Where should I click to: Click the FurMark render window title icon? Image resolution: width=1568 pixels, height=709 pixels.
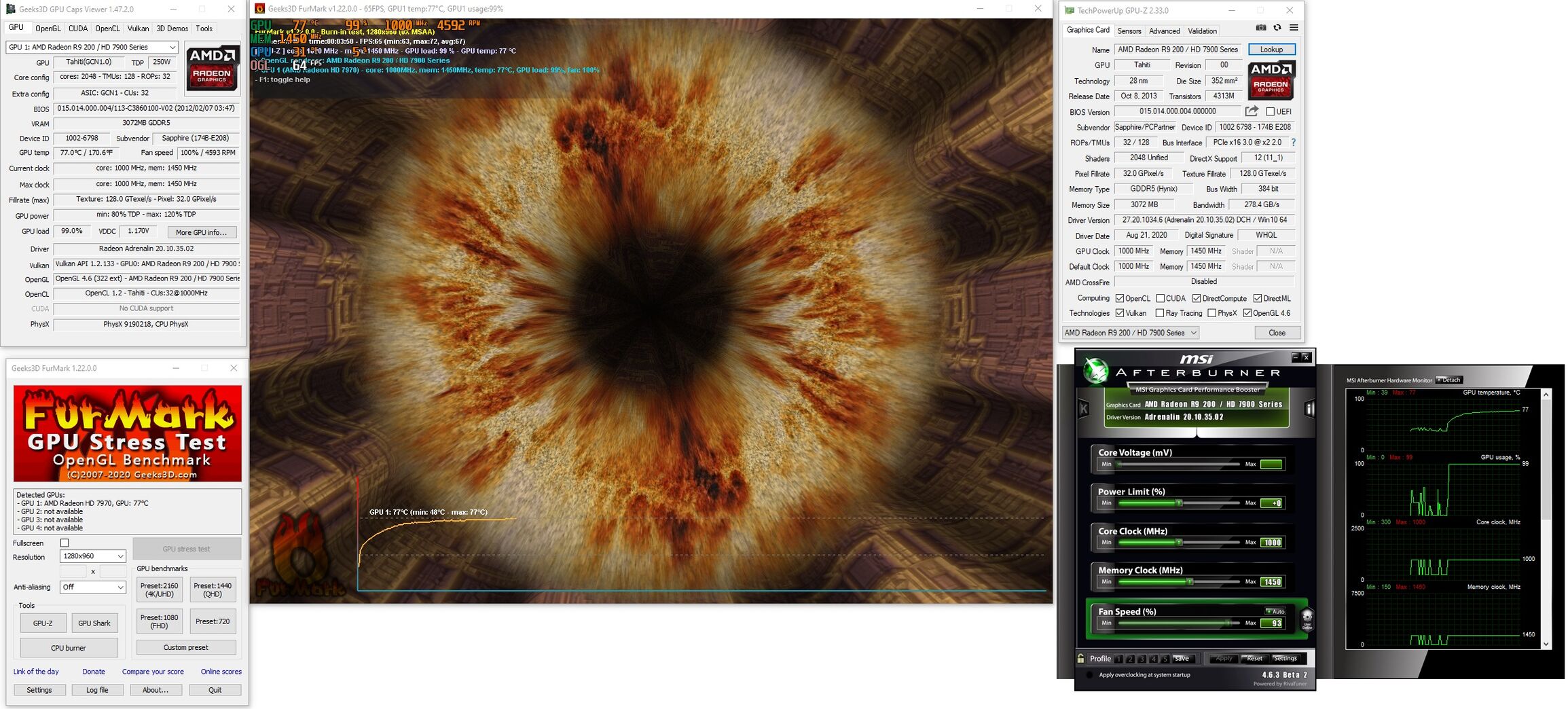[x=259, y=9]
